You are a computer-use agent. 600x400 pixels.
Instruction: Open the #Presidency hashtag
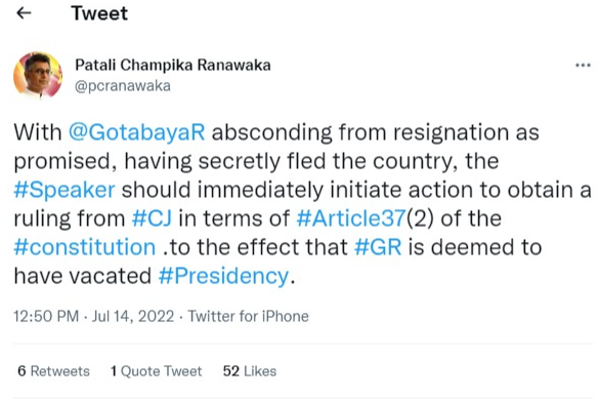223,276
